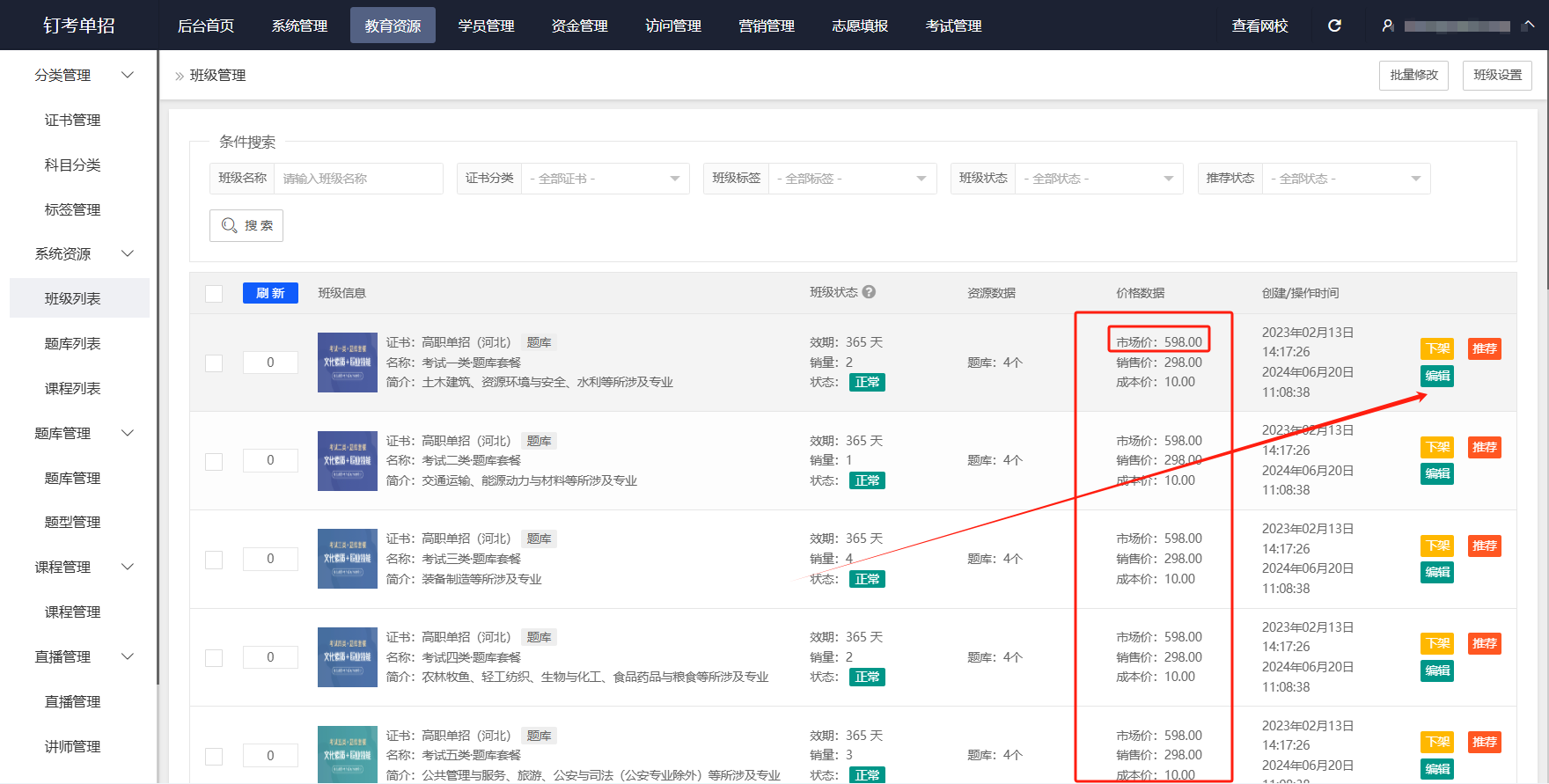Image resolution: width=1549 pixels, height=784 pixels.
Task: Toggle the select-all checkbox in table header
Action: pyautogui.click(x=214, y=293)
